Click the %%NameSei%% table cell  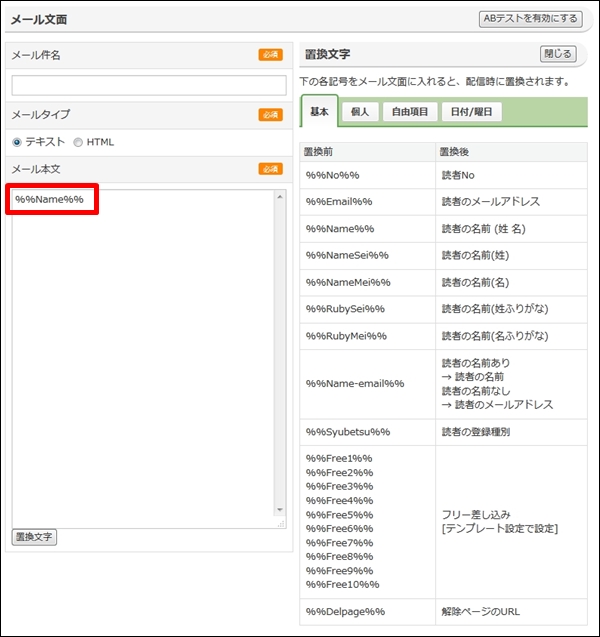368,256
